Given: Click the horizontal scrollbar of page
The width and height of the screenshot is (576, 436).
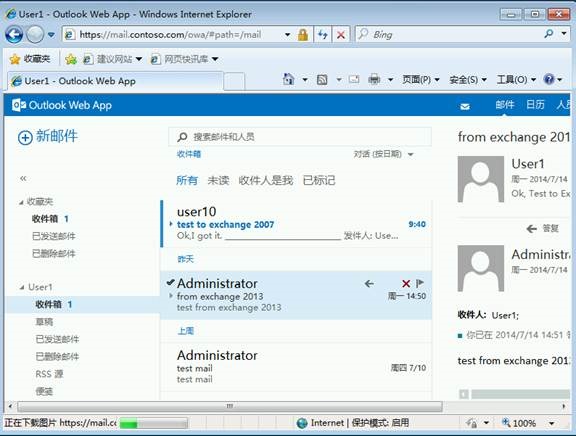Looking at the screenshot, I should [230, 406].
